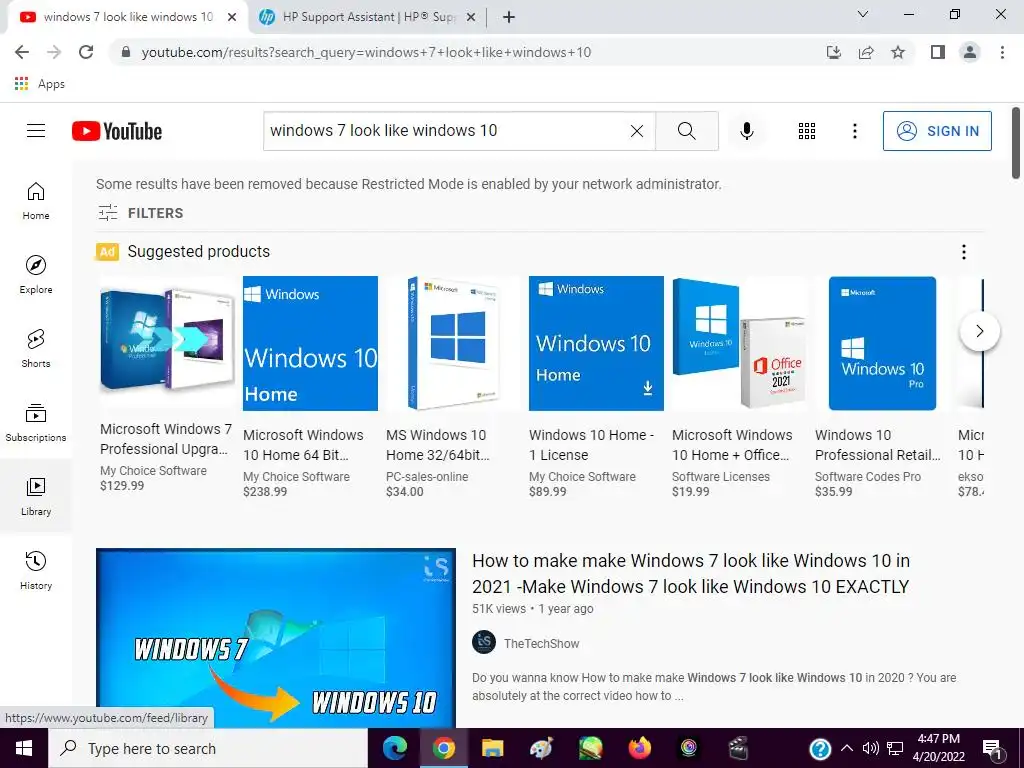Click the magnifier search button

coord(686,131)
